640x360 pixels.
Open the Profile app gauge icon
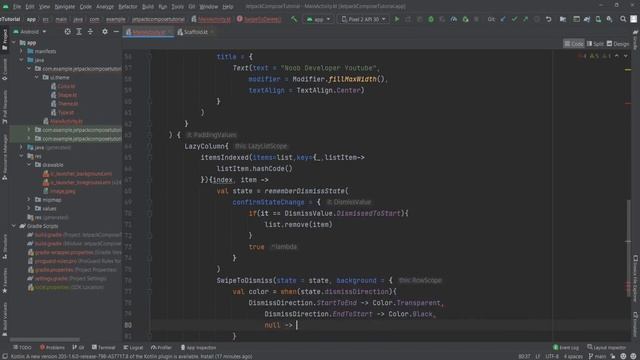453,19
